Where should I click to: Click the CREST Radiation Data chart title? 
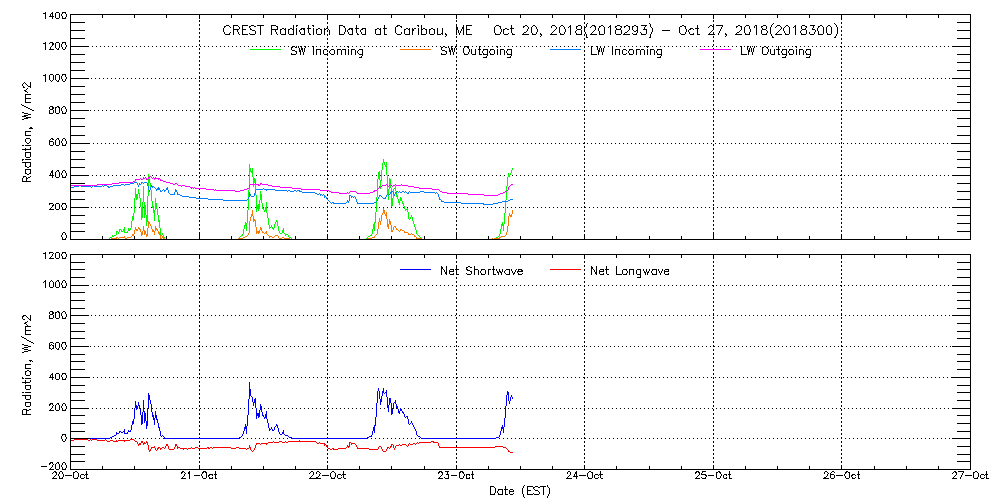pyautogui.click(x=530, y=31)
